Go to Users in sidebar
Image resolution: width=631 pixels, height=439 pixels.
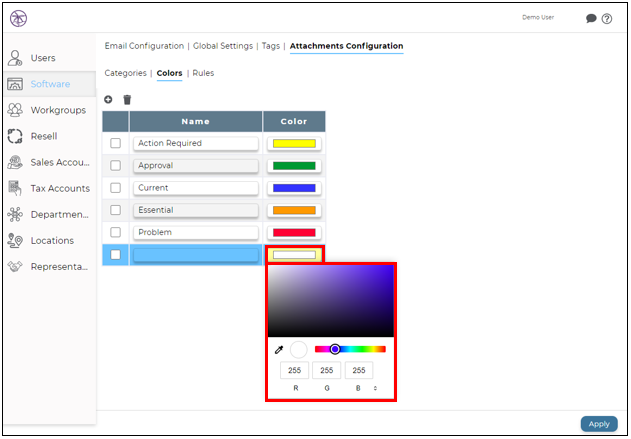[43, 58]
